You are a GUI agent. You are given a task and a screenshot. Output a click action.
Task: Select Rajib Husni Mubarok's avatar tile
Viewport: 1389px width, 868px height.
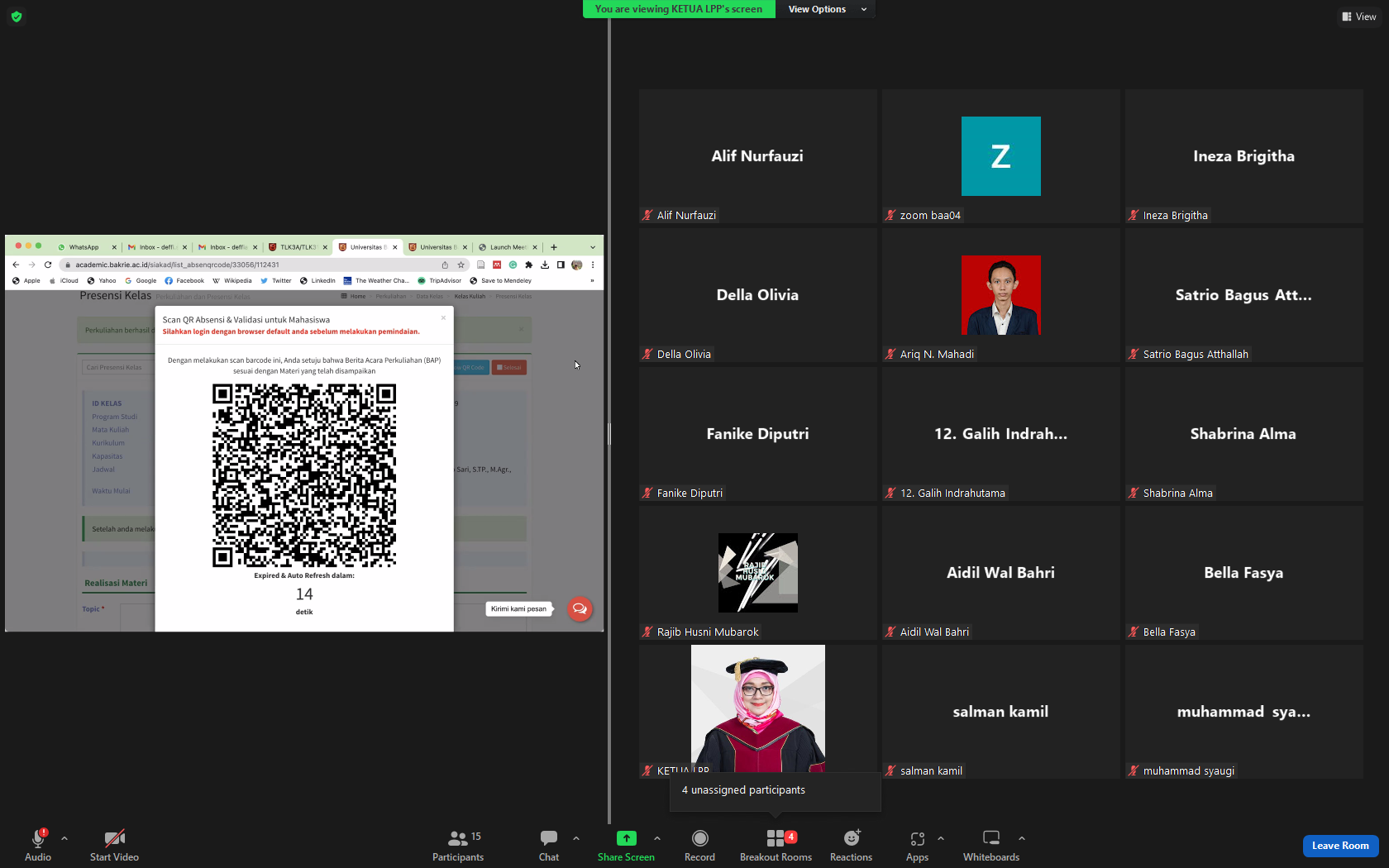click(x=758, y=573)
